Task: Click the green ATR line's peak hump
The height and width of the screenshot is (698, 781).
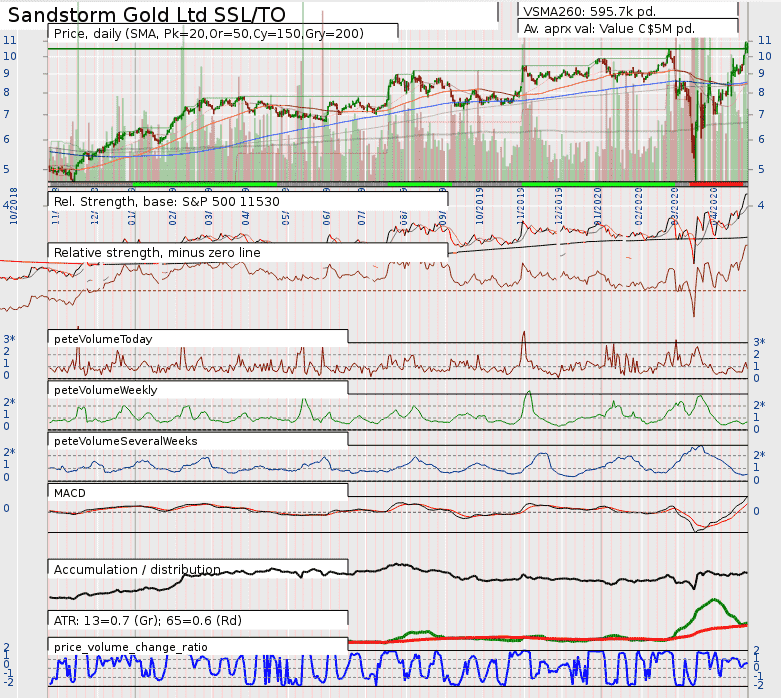Action: coord(713,600)
